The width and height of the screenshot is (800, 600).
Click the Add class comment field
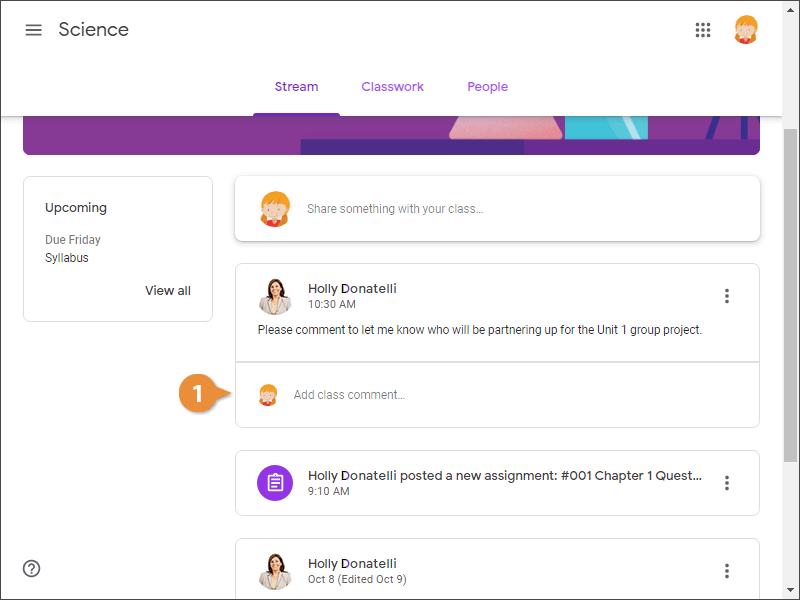[497, 395]
